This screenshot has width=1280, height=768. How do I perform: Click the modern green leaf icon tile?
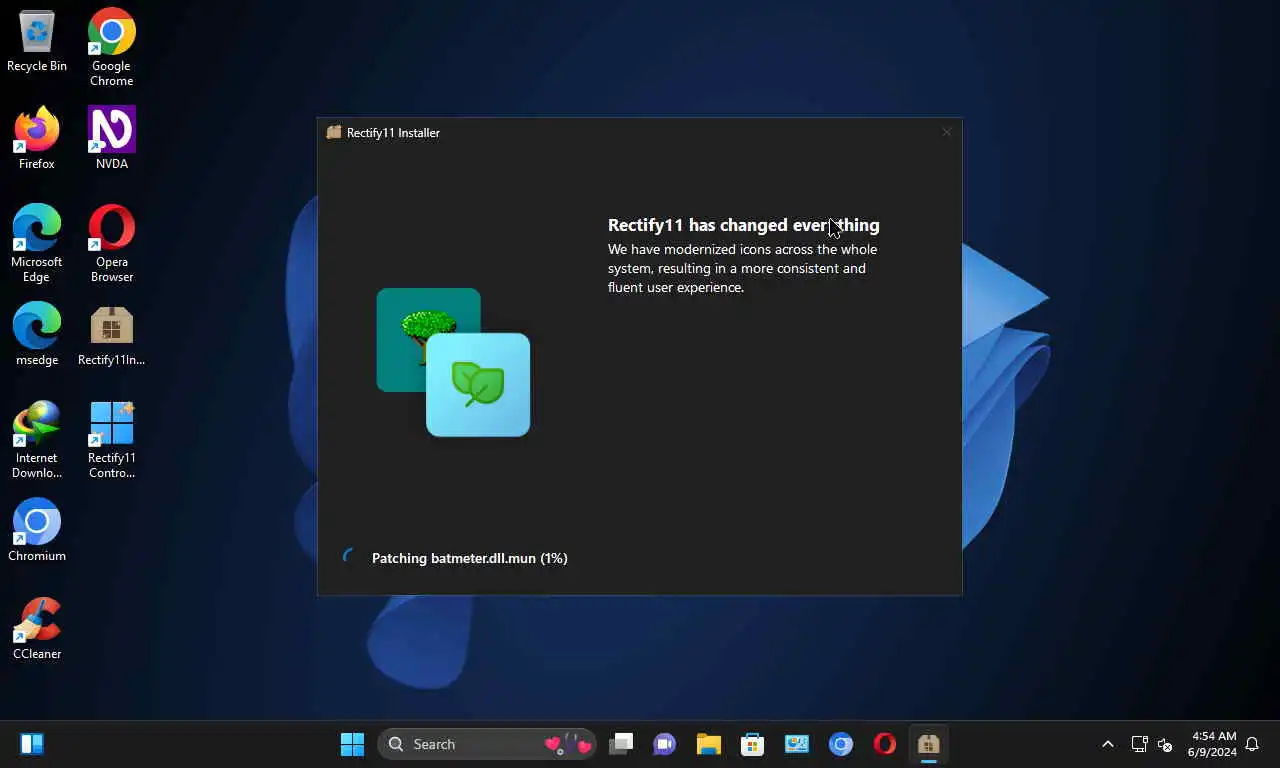478,385
